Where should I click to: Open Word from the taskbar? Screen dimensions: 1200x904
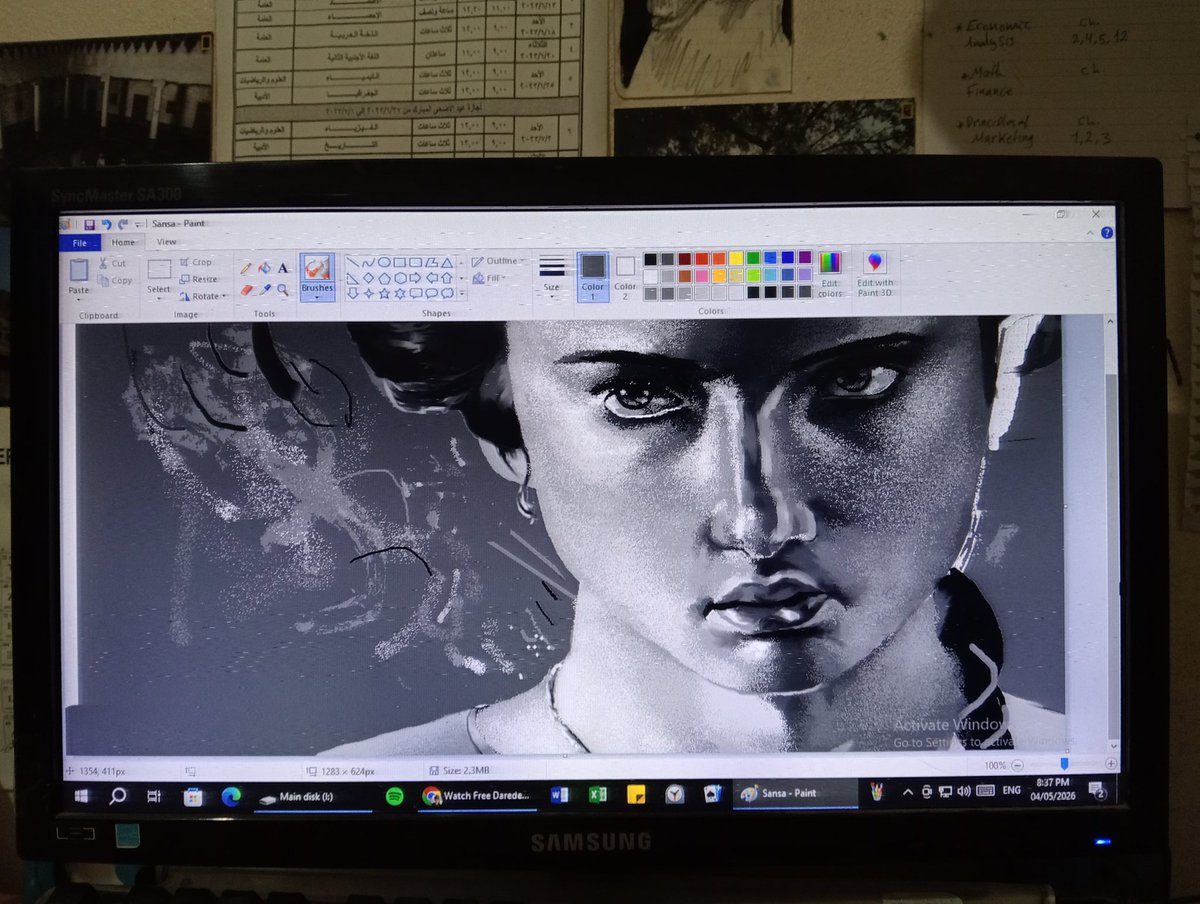coord(559,795)
